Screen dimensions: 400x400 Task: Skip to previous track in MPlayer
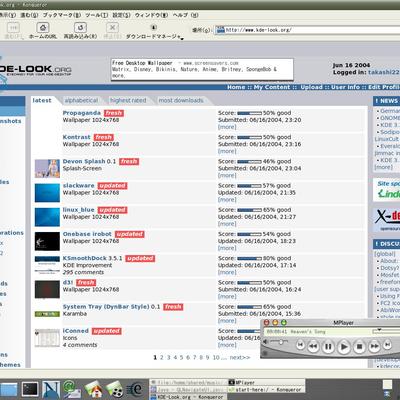coord(300,345)
